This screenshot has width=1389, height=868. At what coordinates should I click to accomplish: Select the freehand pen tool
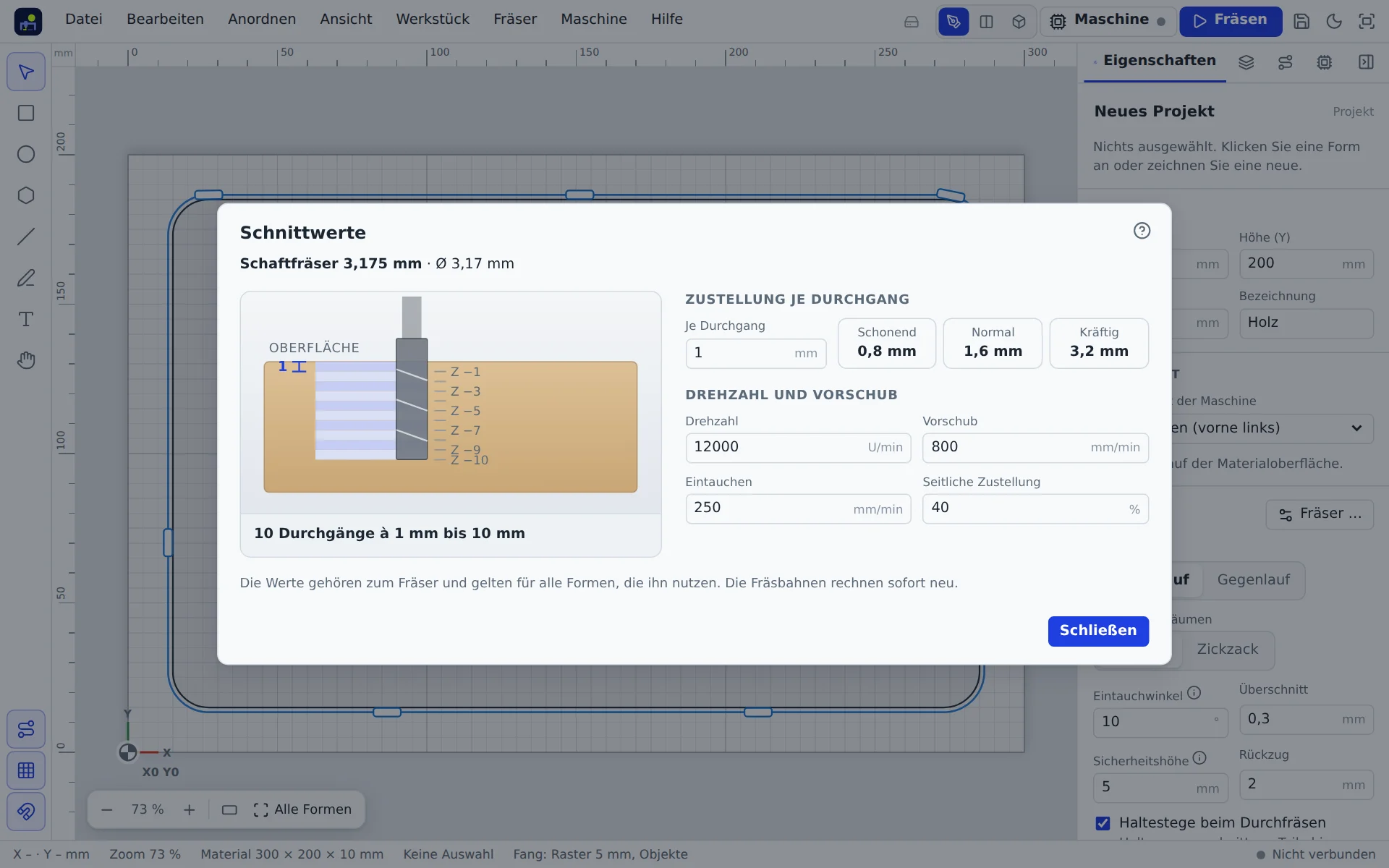(26, 278)
